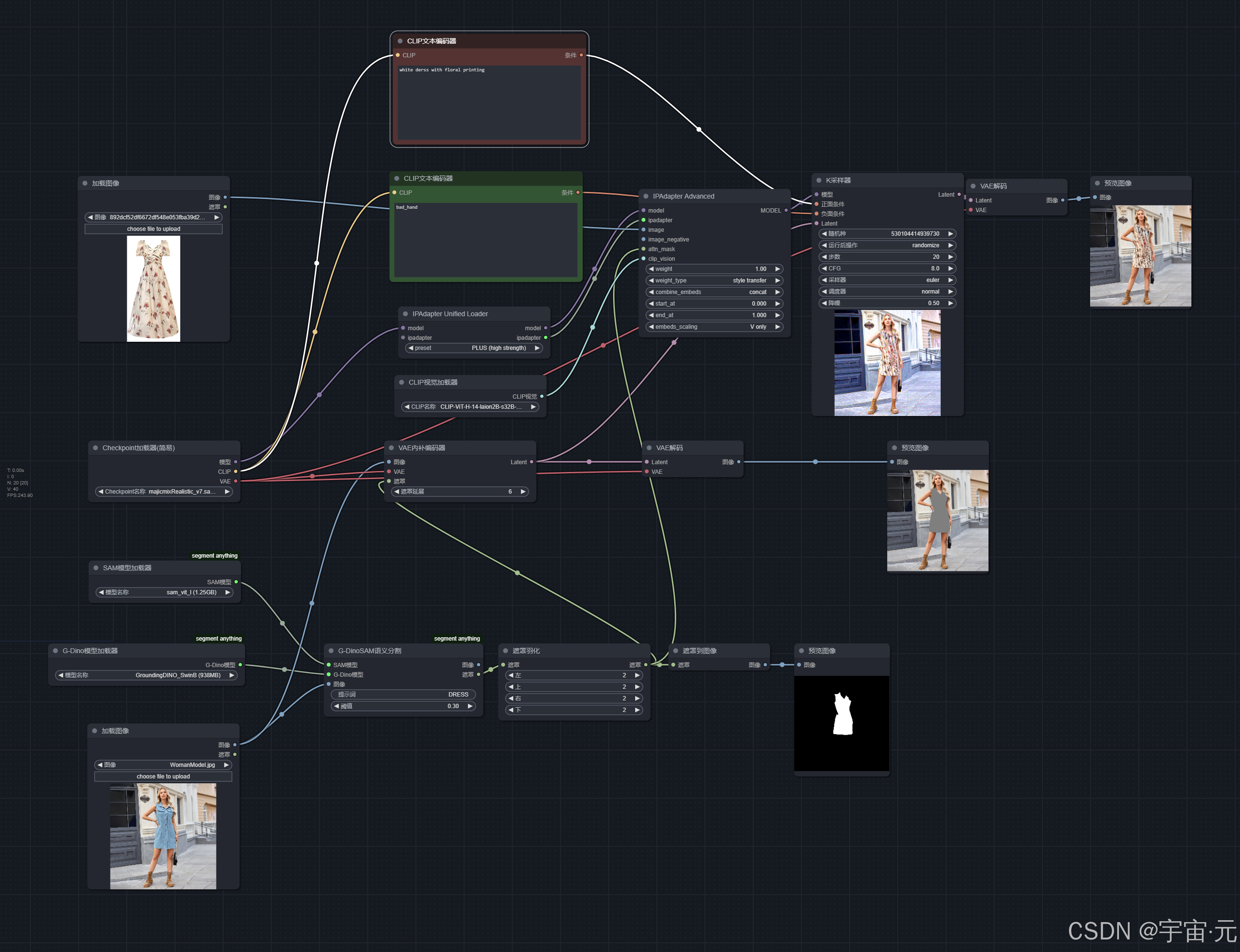Open the weight_type style transfer dropdown
Image resolution: width=1240 pixels, height=952 pixels.
[x=714, y=281]
